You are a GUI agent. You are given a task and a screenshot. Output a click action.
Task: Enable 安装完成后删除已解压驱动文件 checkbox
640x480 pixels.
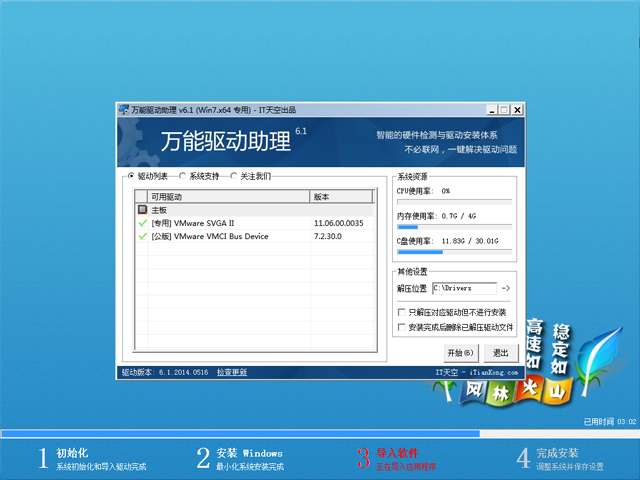tap(402, 327)
